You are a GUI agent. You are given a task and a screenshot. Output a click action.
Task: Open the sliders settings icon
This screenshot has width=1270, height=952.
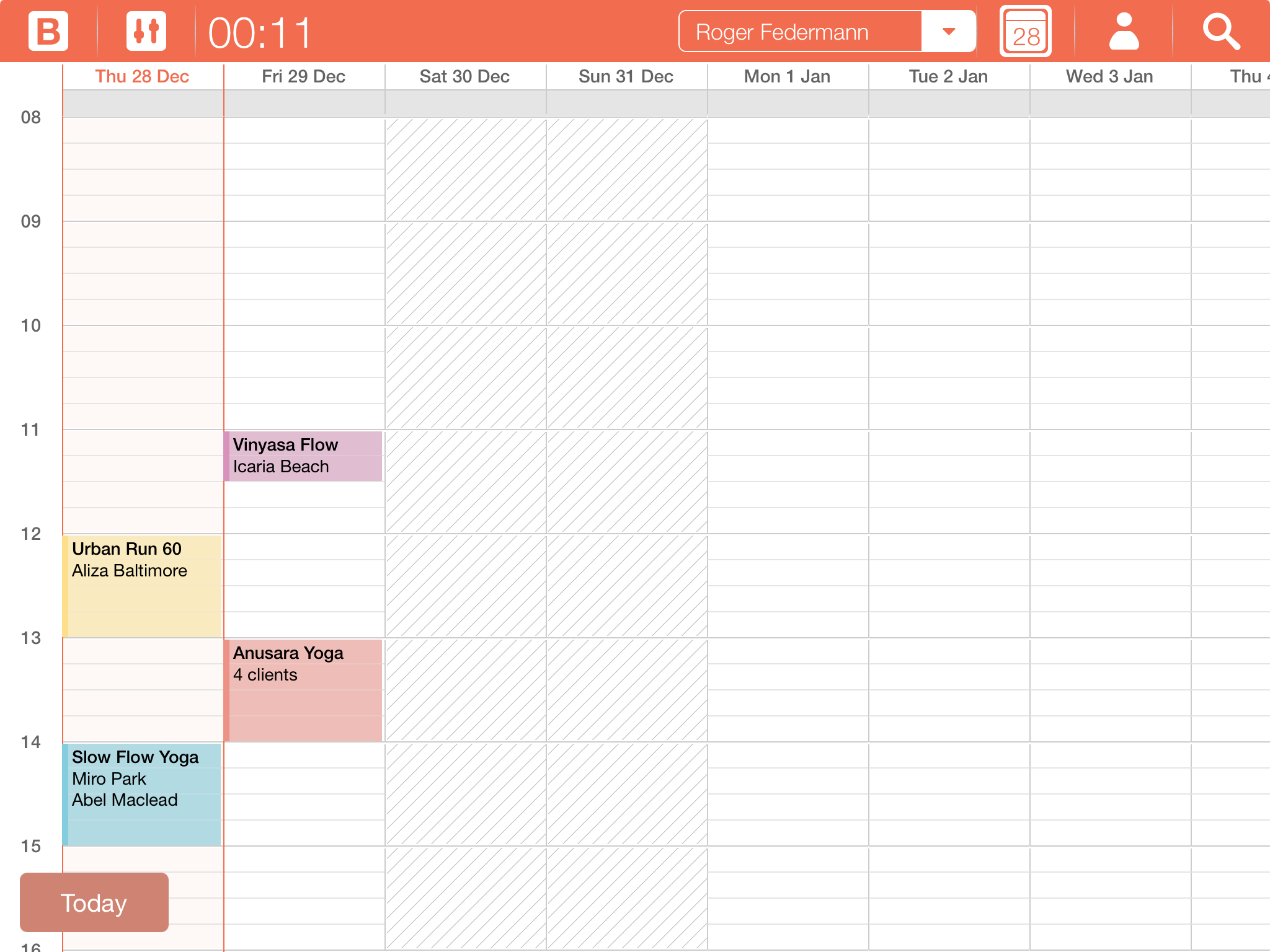coord(146,31)
